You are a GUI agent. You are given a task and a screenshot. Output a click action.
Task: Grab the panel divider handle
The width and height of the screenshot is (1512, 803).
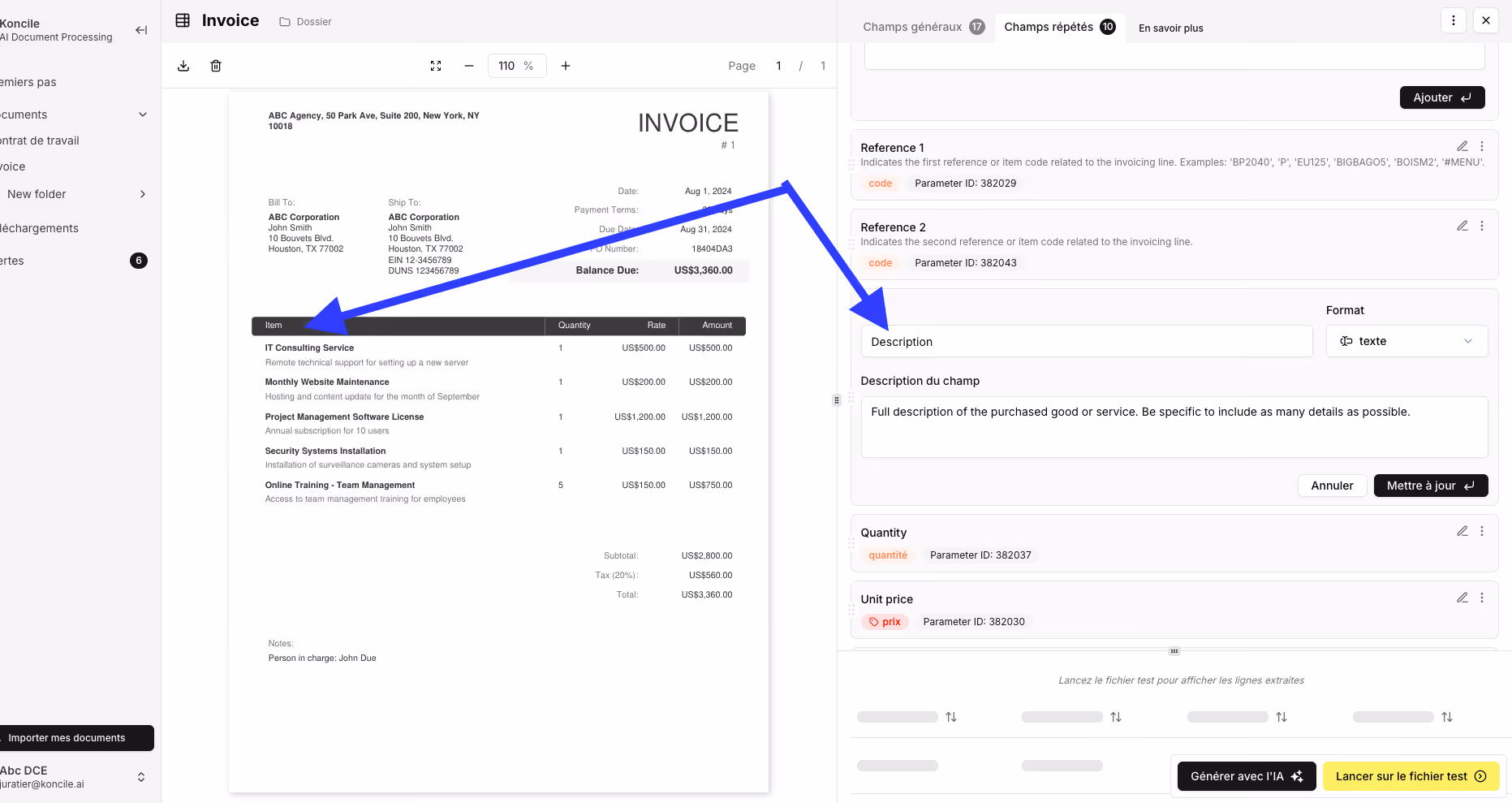tap(837, 400)
